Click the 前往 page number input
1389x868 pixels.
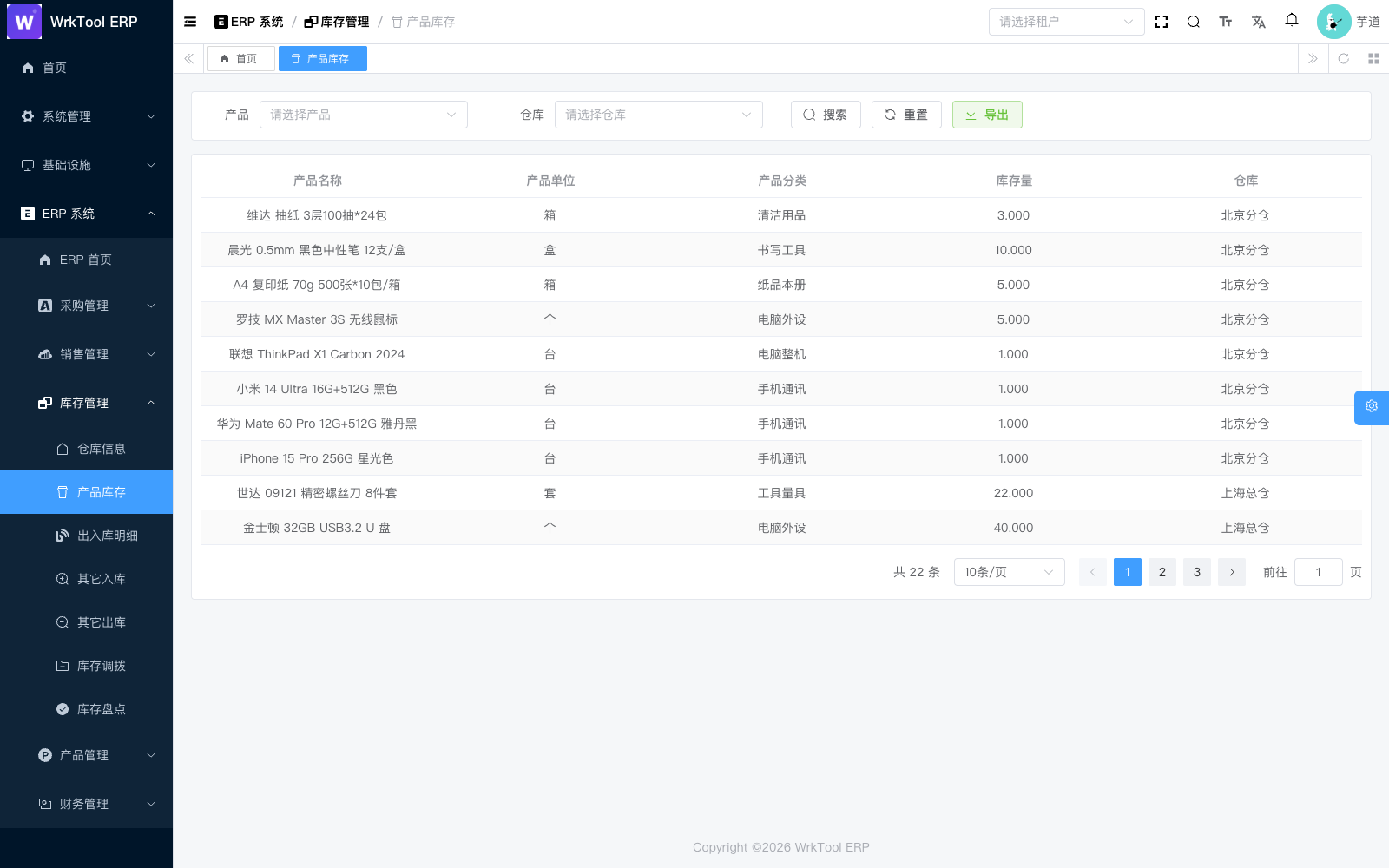tap(1318, 572)
